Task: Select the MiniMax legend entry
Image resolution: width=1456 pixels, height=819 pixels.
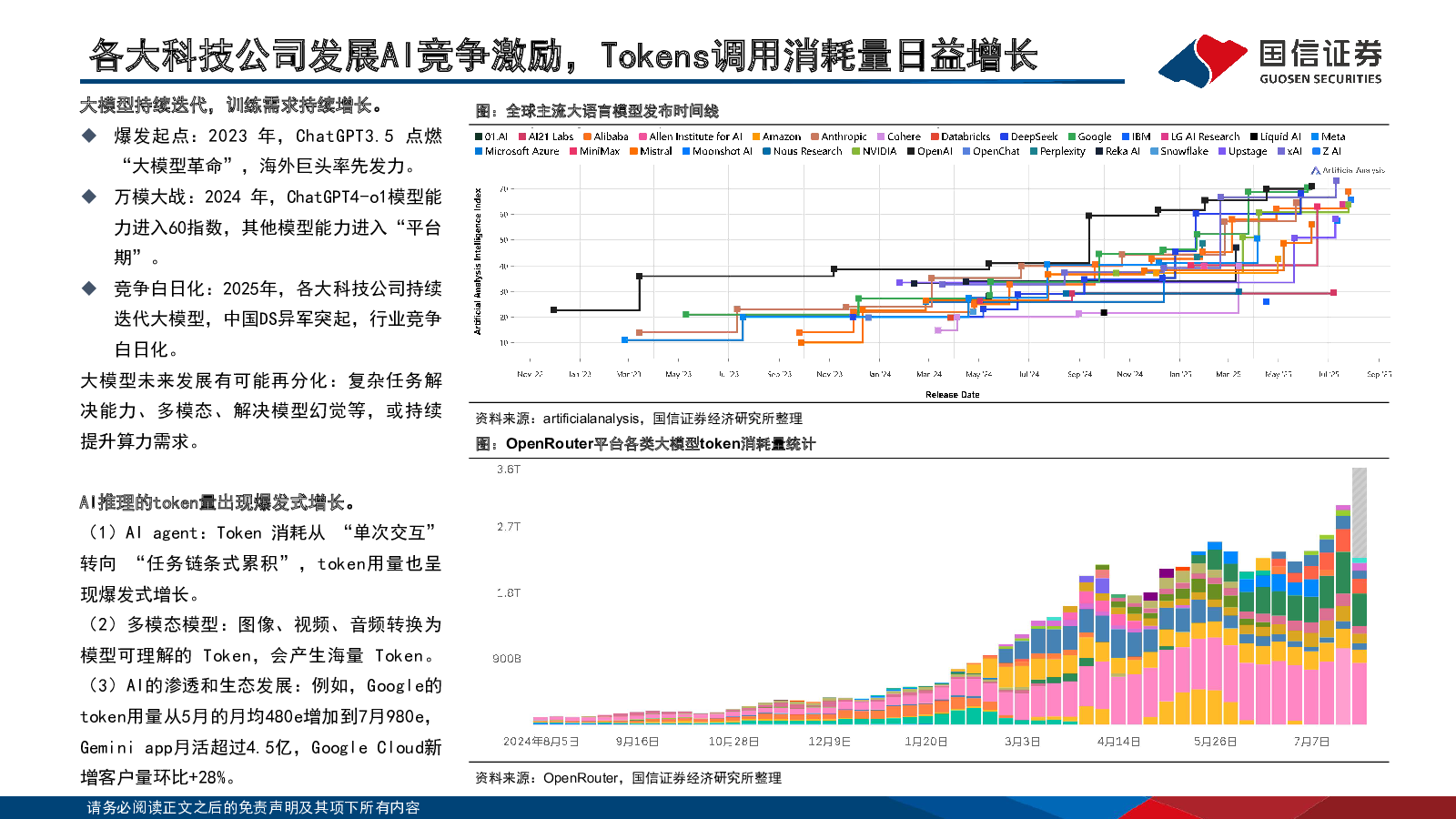Action: point(595,151)
